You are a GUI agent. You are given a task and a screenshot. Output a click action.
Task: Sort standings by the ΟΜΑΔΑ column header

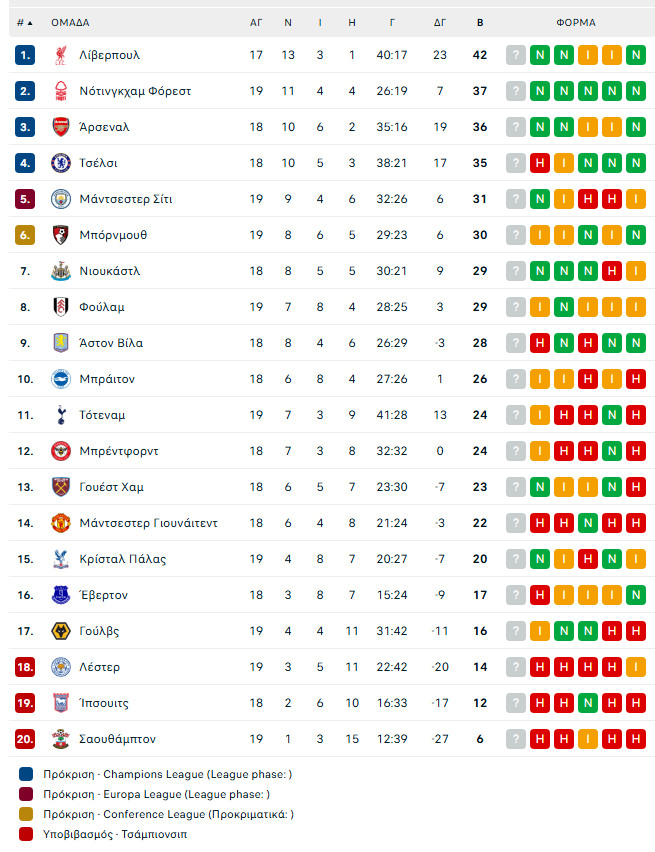click(x=70, y=22)
